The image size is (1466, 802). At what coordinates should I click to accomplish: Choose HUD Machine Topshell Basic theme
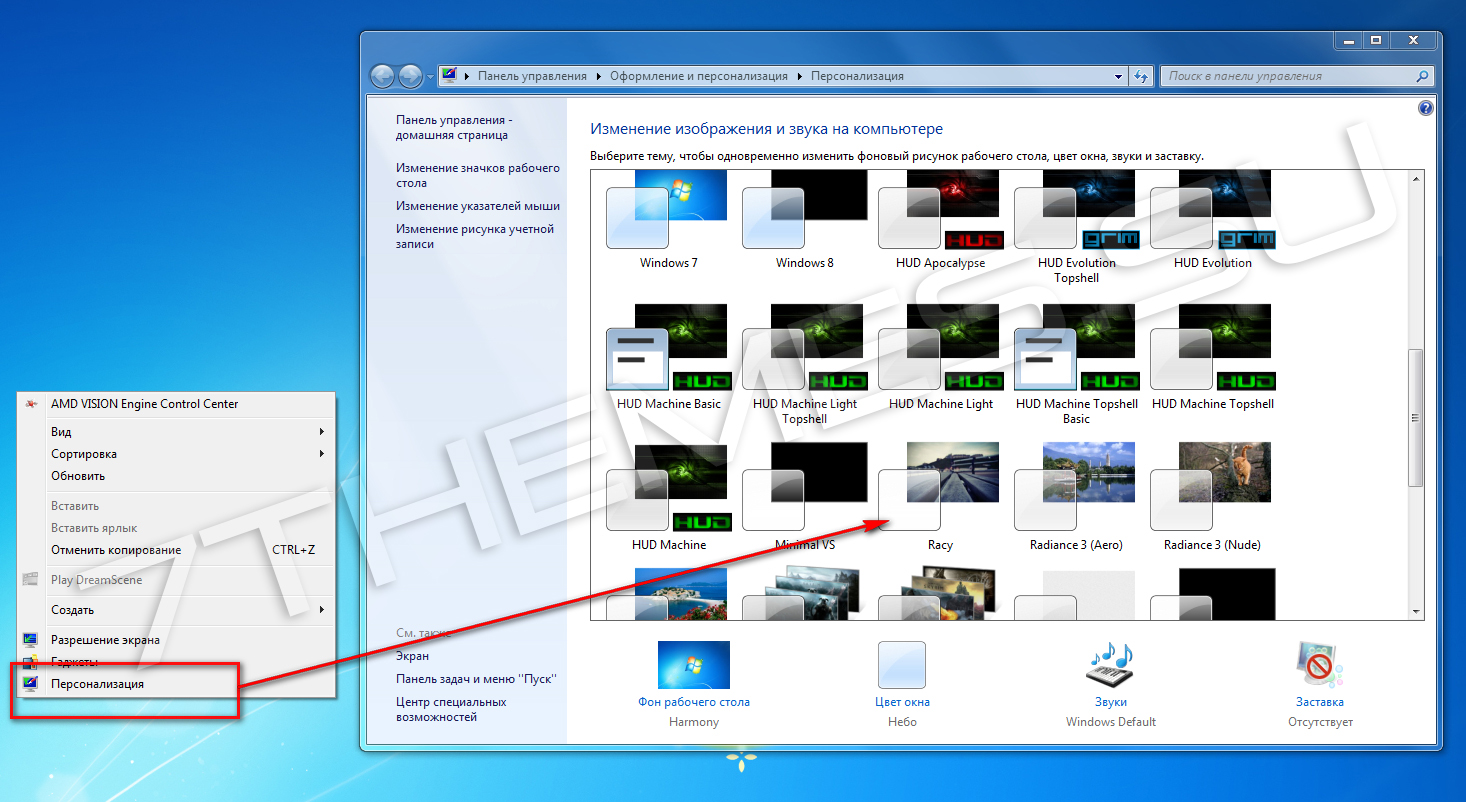[x=1075, y=348]
